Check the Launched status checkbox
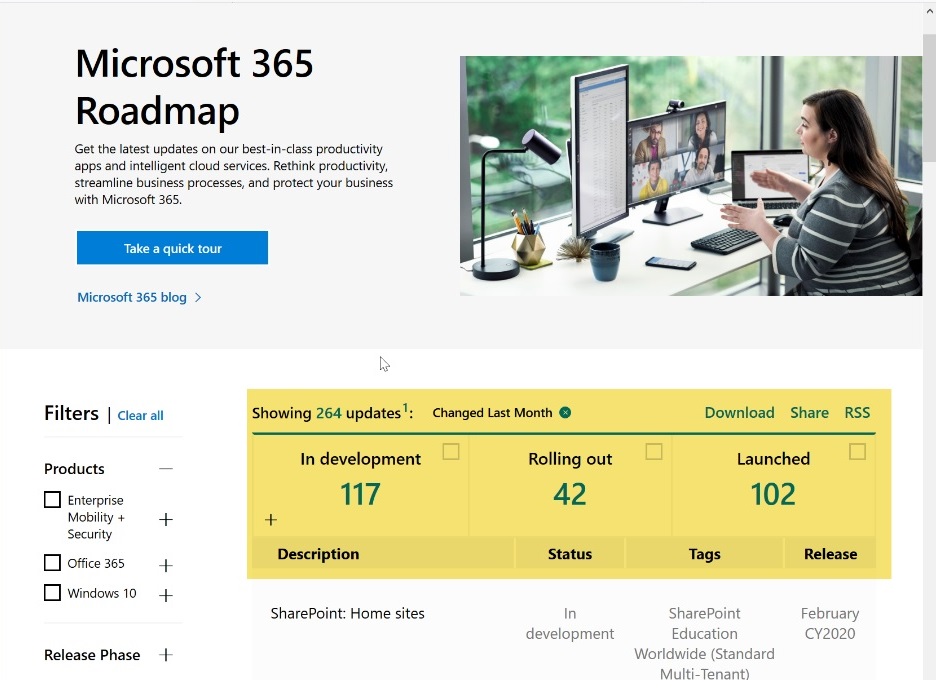The height and width of the screenshot is (695, 937). [x=858, y=452]
